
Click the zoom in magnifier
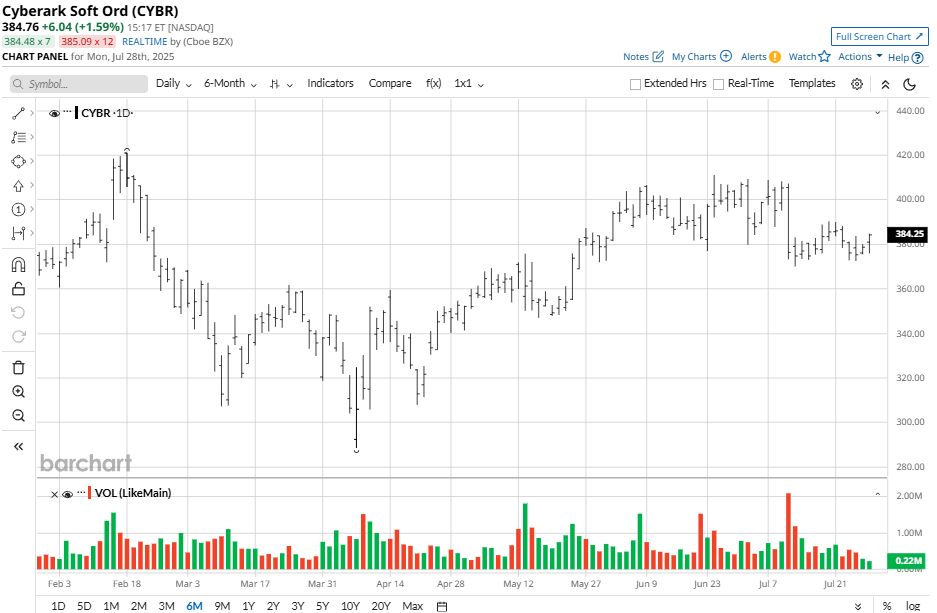(18, 391)
